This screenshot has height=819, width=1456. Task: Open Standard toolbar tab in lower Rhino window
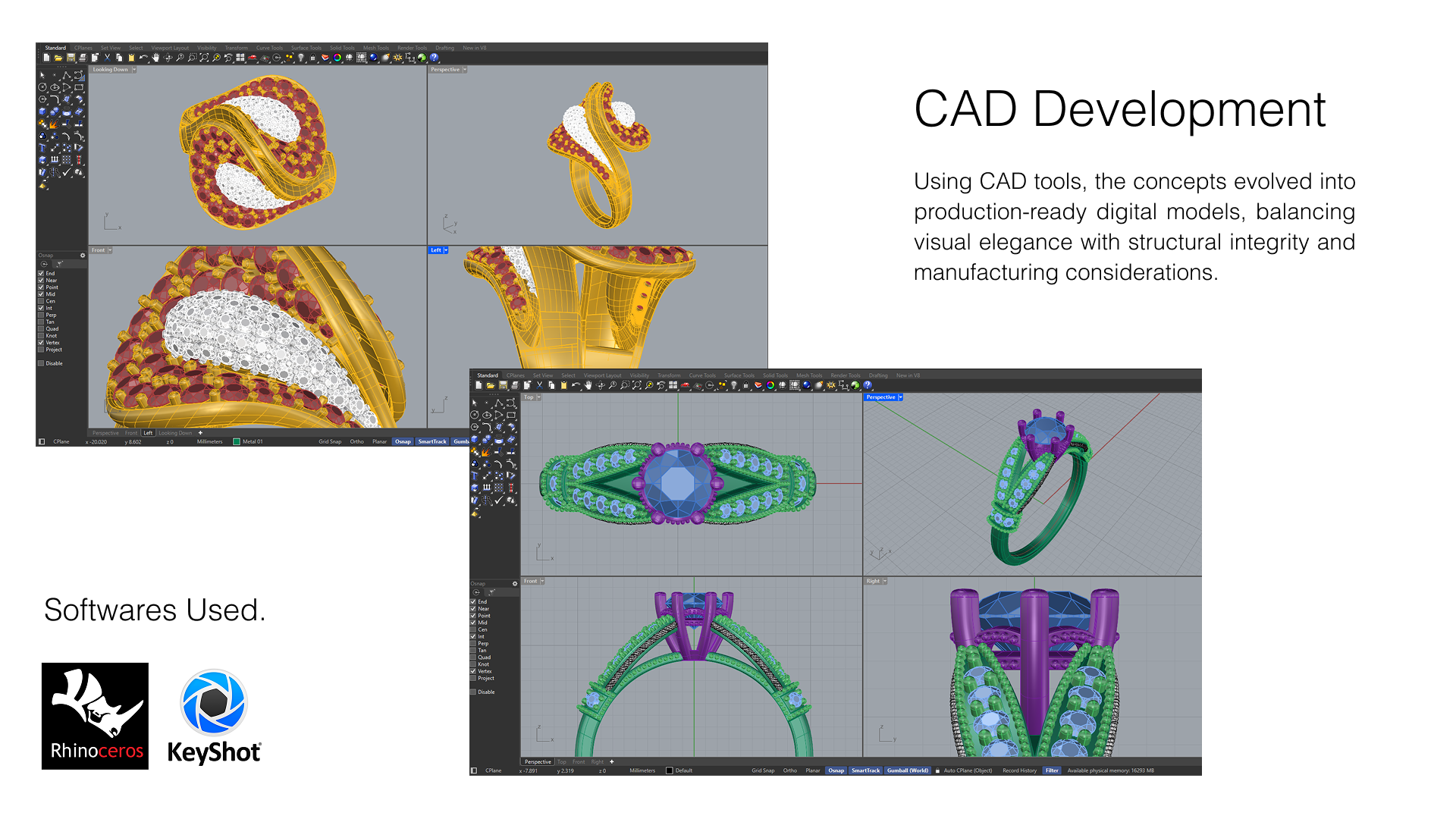488,375
